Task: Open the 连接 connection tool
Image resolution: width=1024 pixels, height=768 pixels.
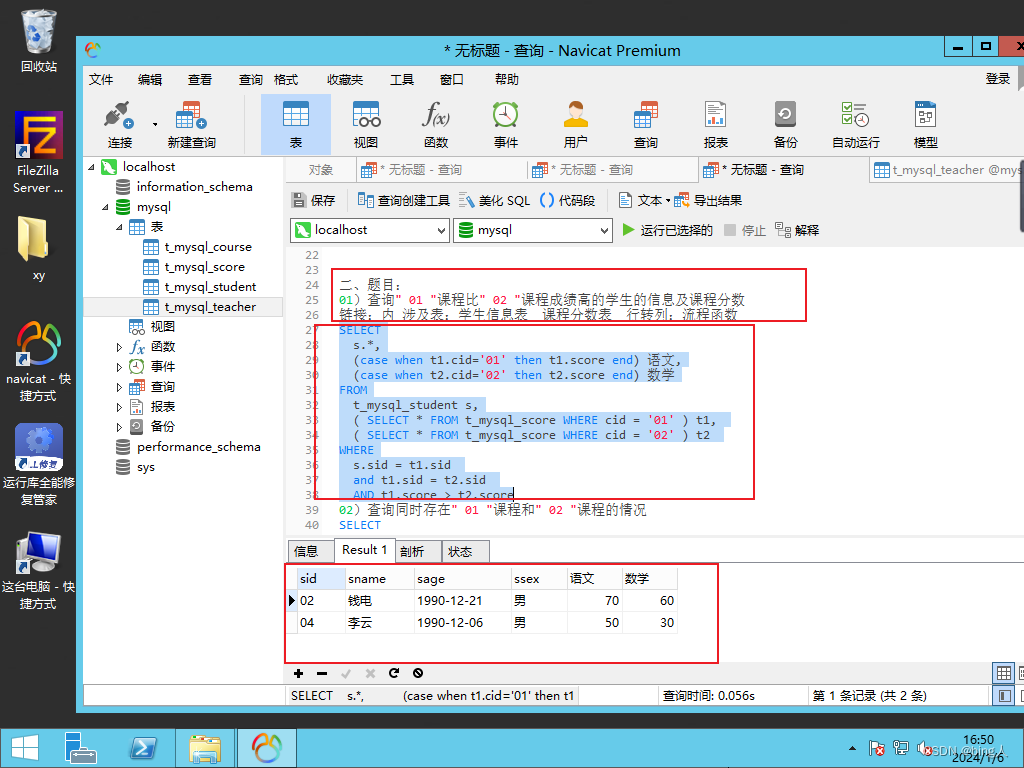Action: click(x=120, y=125)
